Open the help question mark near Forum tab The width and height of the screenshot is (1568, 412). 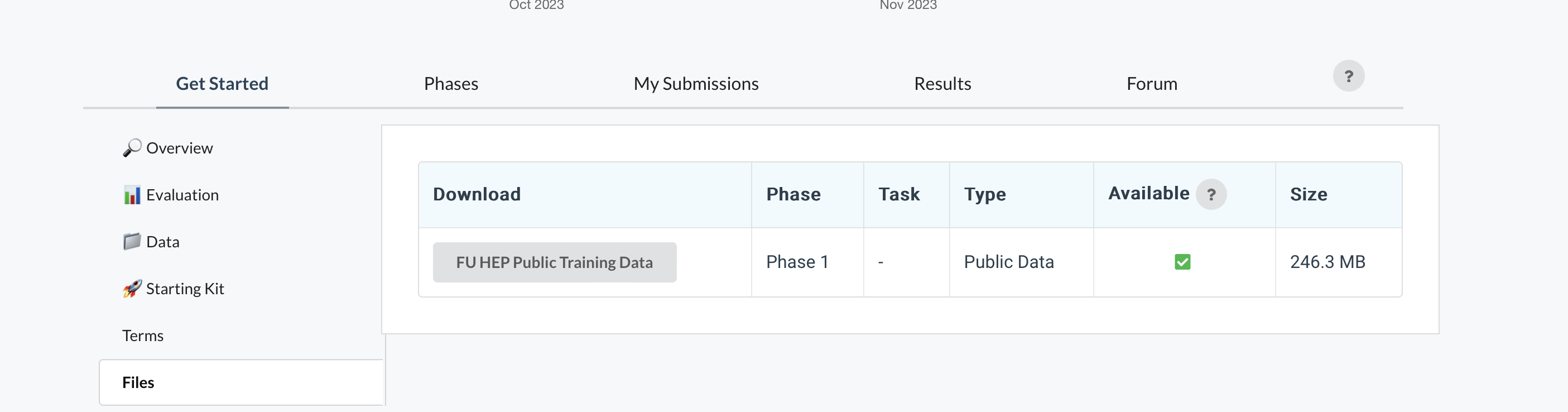(x=1349, y=75)
